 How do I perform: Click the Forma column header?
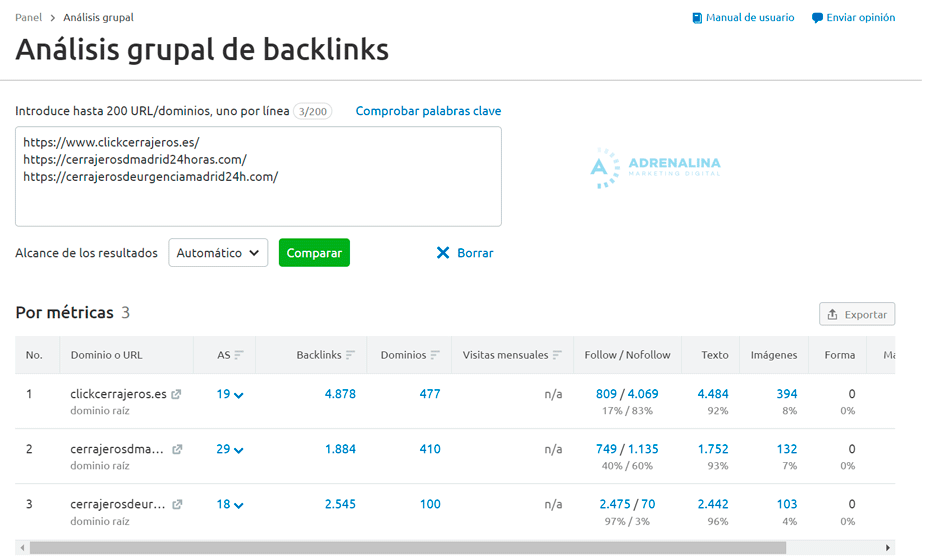[839, 355]
